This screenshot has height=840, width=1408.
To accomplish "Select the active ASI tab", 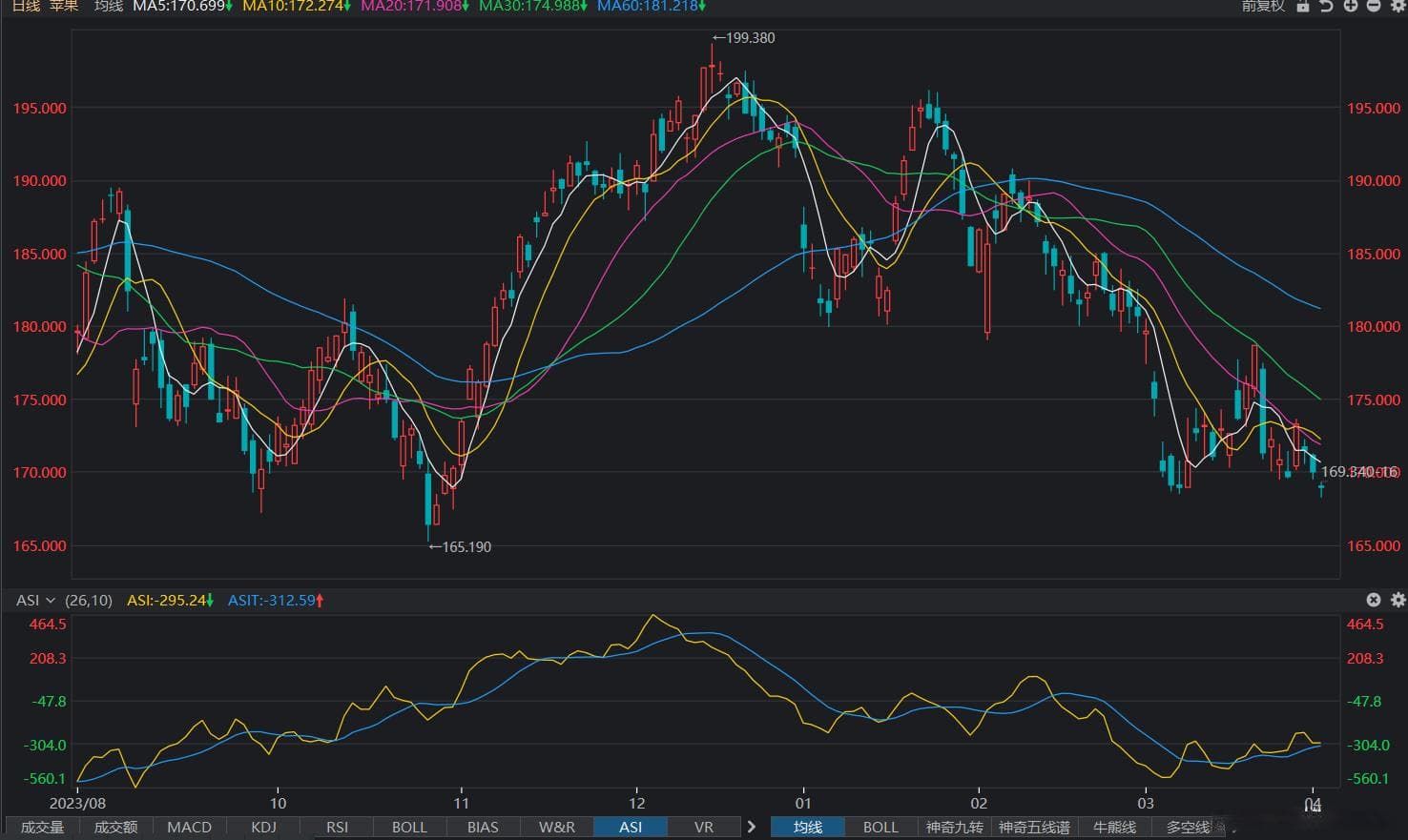I will 631,827.
